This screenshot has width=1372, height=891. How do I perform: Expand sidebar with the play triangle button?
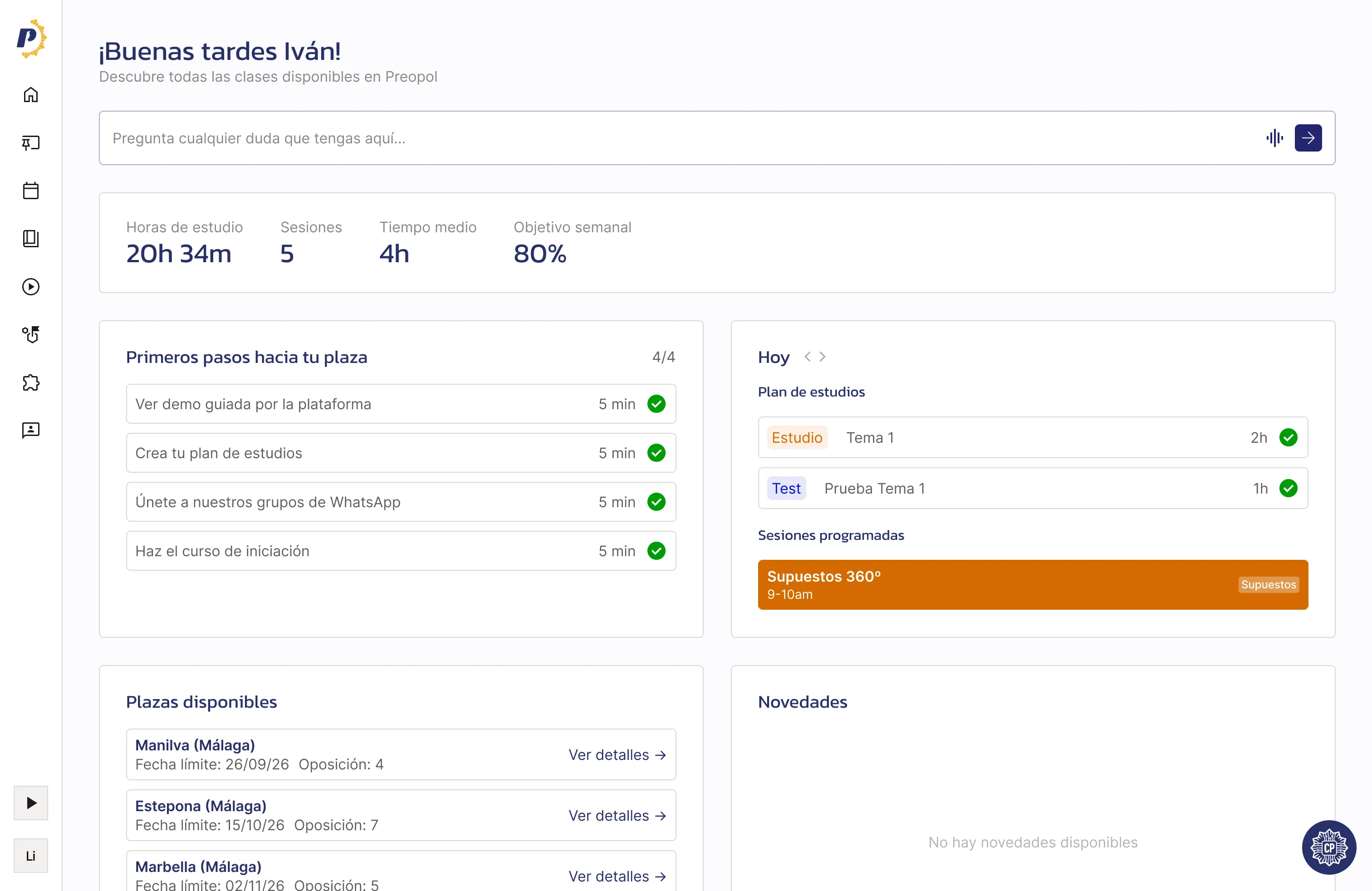pos(30,803)
